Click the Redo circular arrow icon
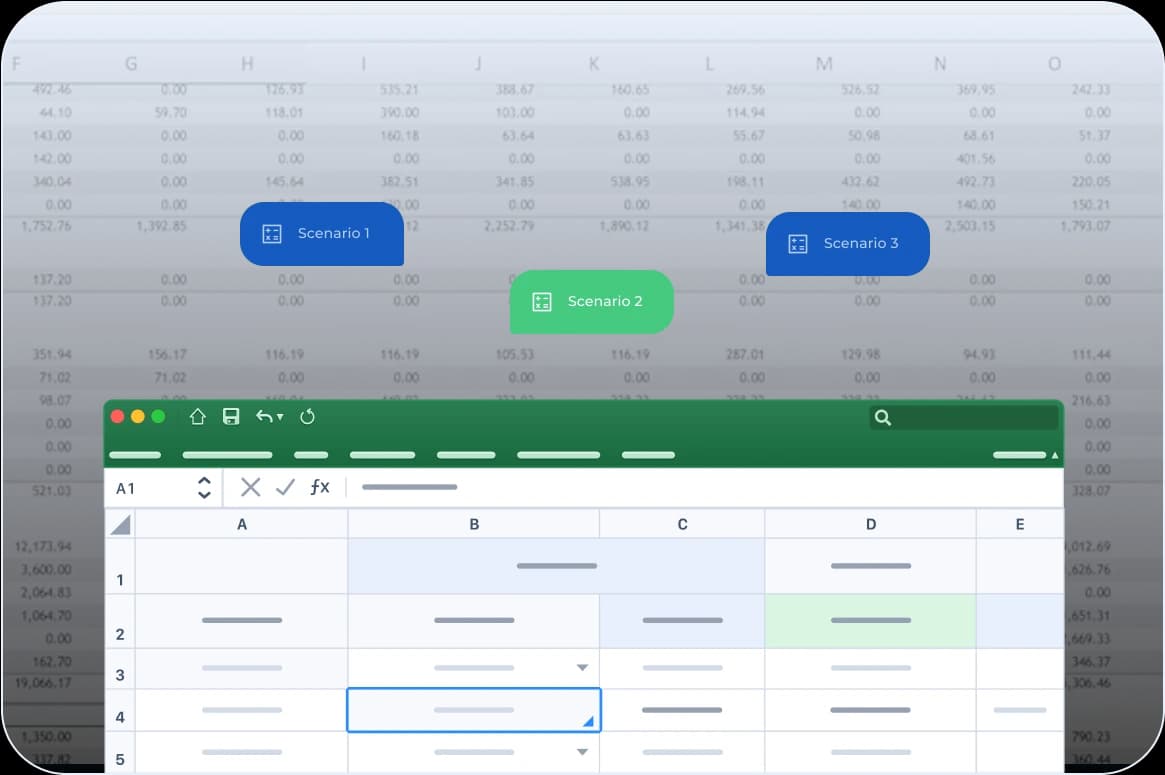 tap(308, 417)
